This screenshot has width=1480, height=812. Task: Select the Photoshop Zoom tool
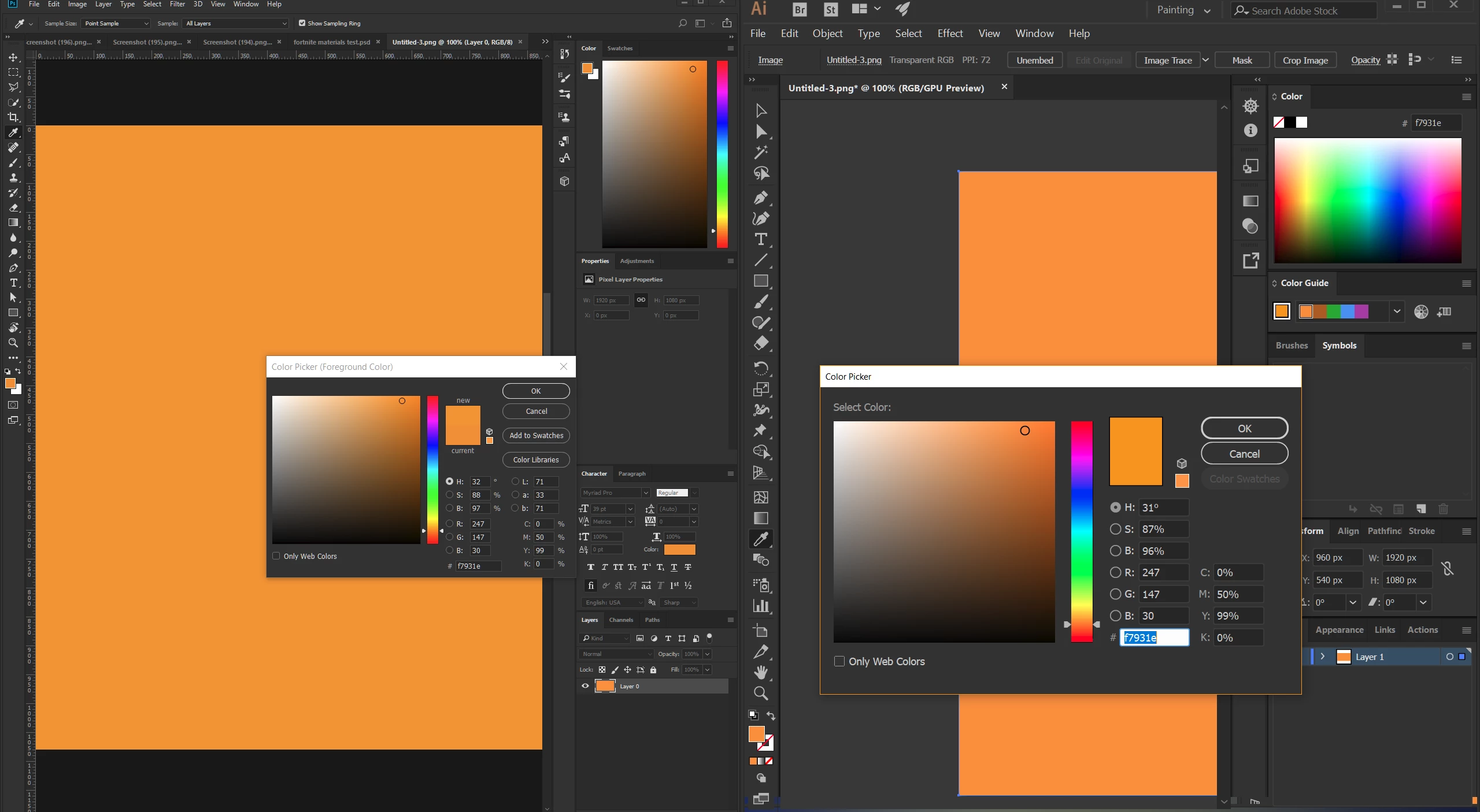pyautogui.click(x=13, y=343)
